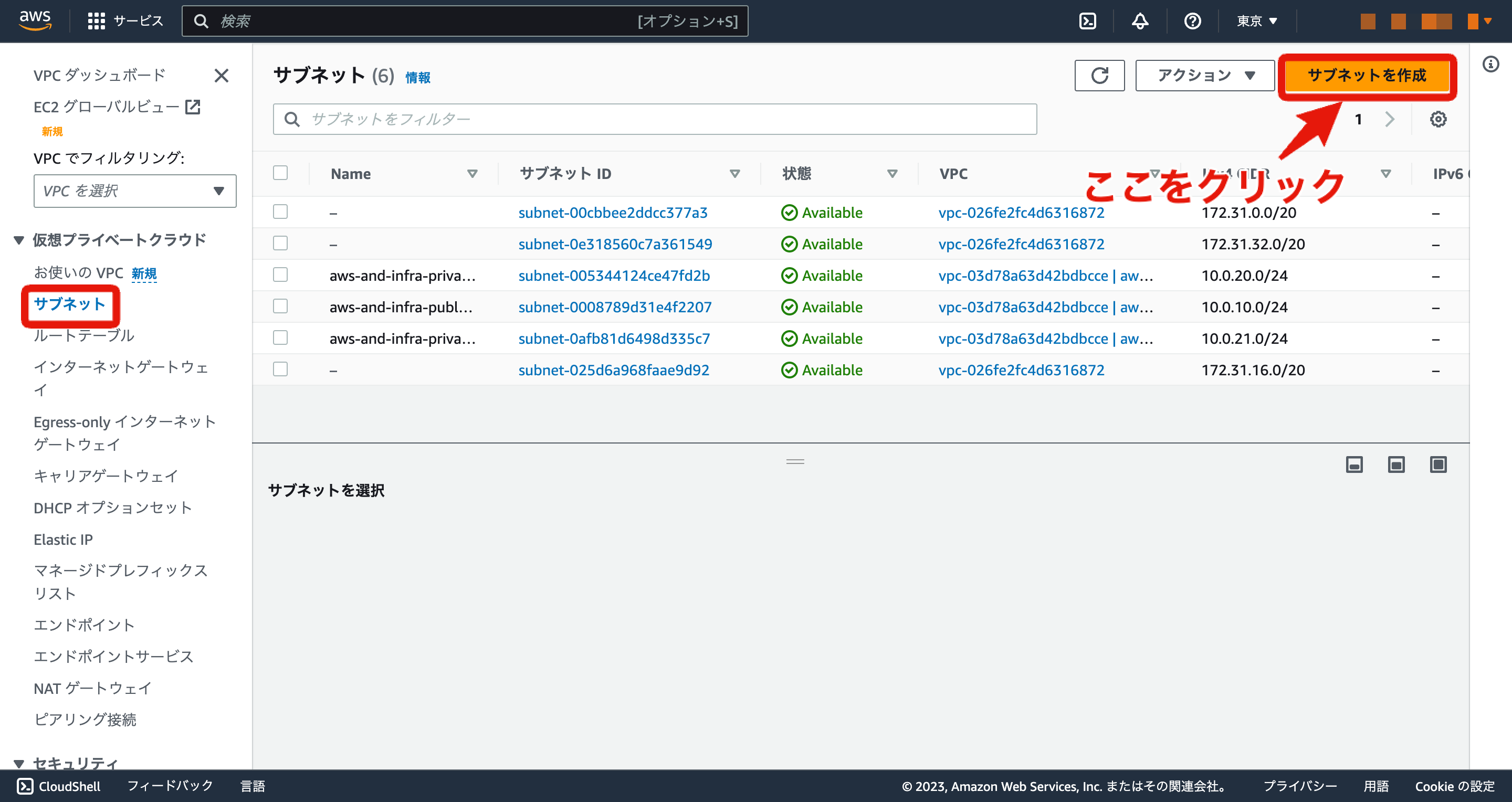Image resolution: width=1512 pixels, height=802 pixels.
Task: Open CloudShell from the top navigation bar
Action: pyautogui.click(x=1088, y=21)
